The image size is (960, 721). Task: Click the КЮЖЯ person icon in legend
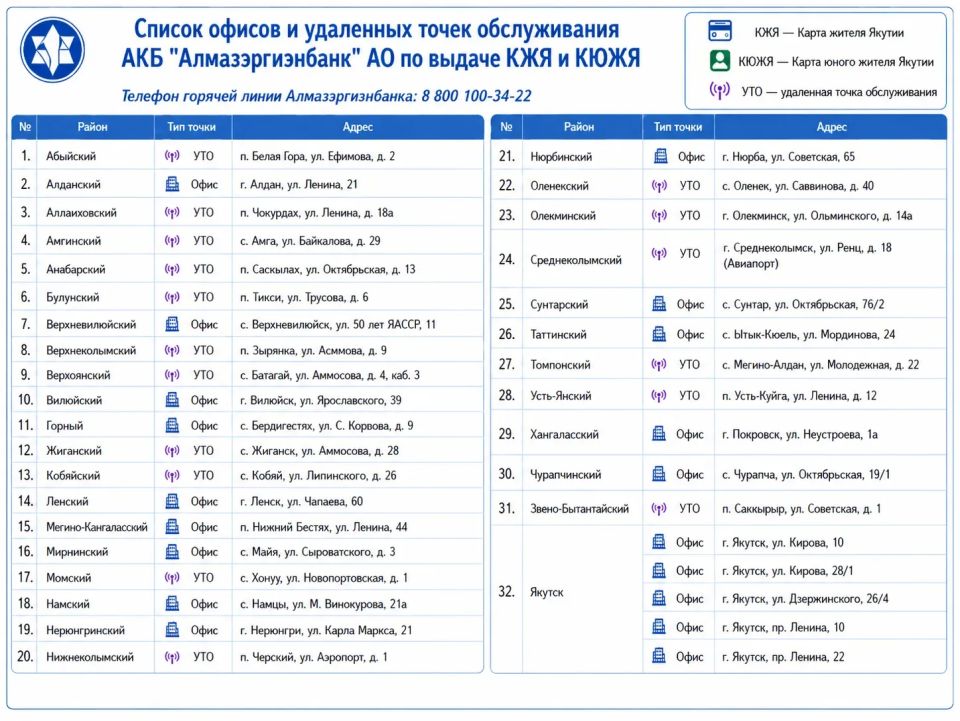[x=720, y=60]
